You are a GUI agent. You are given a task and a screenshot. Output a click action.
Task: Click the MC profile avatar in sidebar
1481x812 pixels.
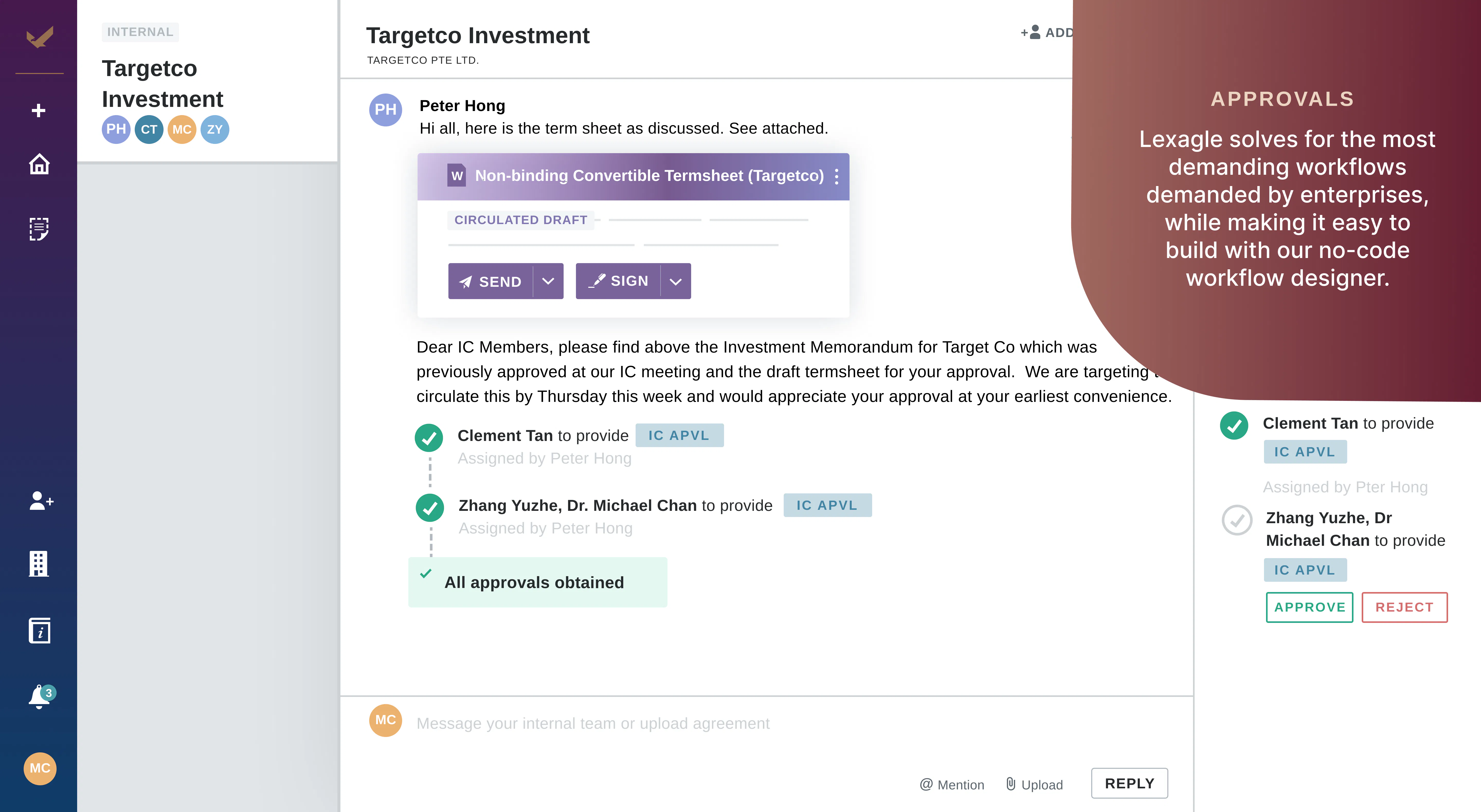[x=40, y=768]
